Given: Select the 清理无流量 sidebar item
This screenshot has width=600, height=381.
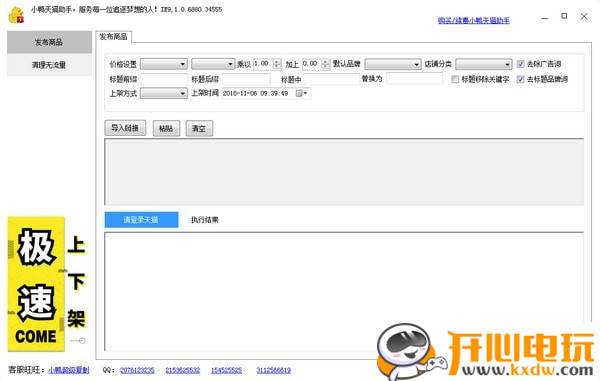Looking at the screenshot, I should (x=49, y=65).
